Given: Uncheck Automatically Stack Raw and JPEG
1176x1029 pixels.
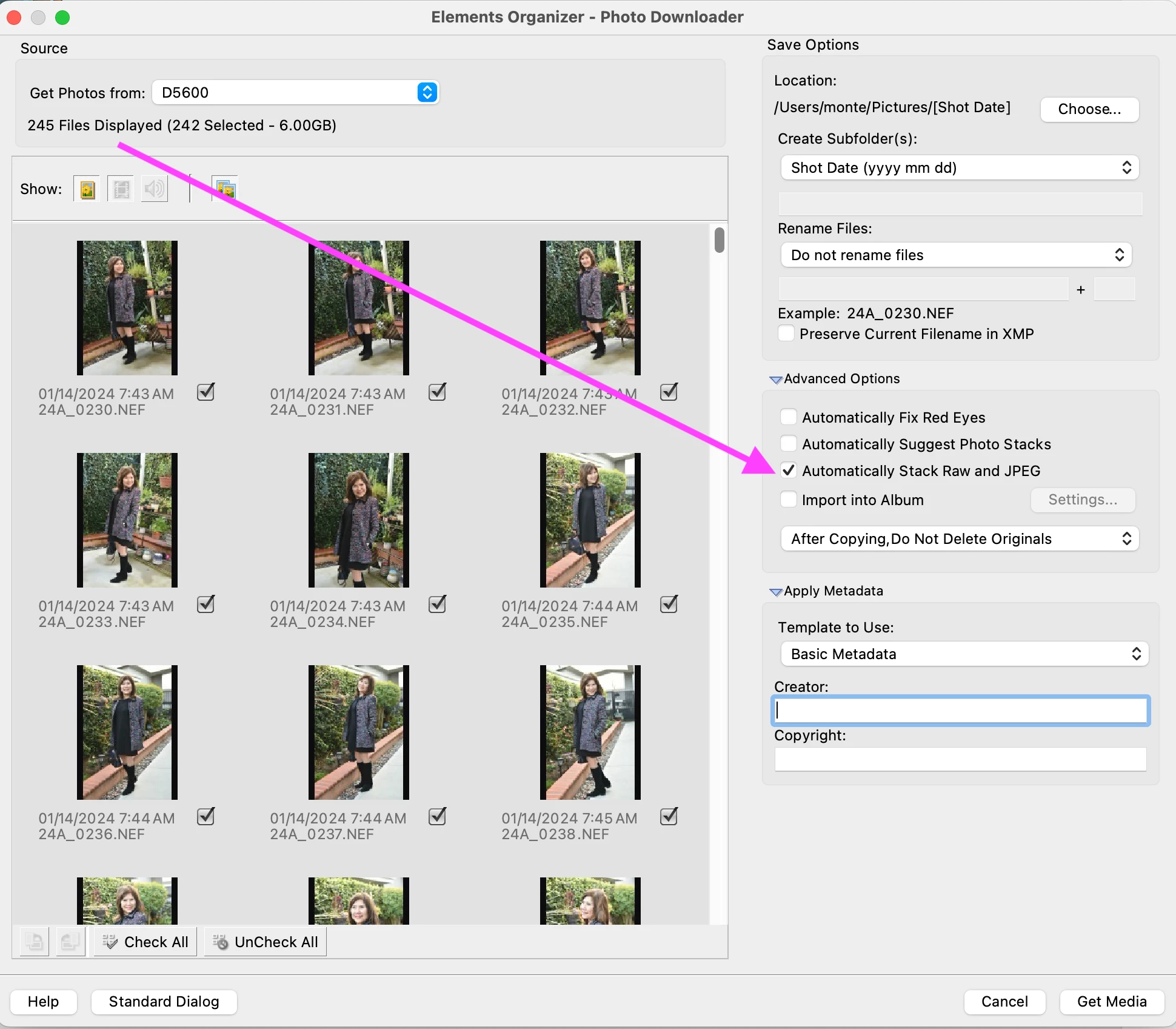Looking at the screenshot, I should tap(788, 471).
